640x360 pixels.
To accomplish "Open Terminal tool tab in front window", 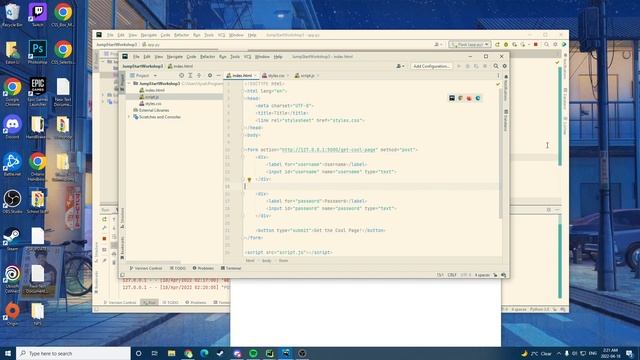I will click(x=231, y=268).
